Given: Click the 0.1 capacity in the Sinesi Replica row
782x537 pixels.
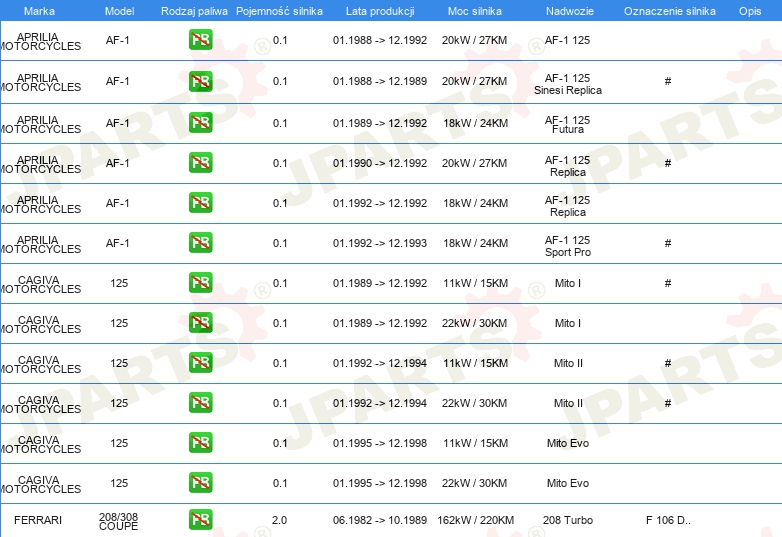Looking at the screenshot, I should [x=280, y=81].
